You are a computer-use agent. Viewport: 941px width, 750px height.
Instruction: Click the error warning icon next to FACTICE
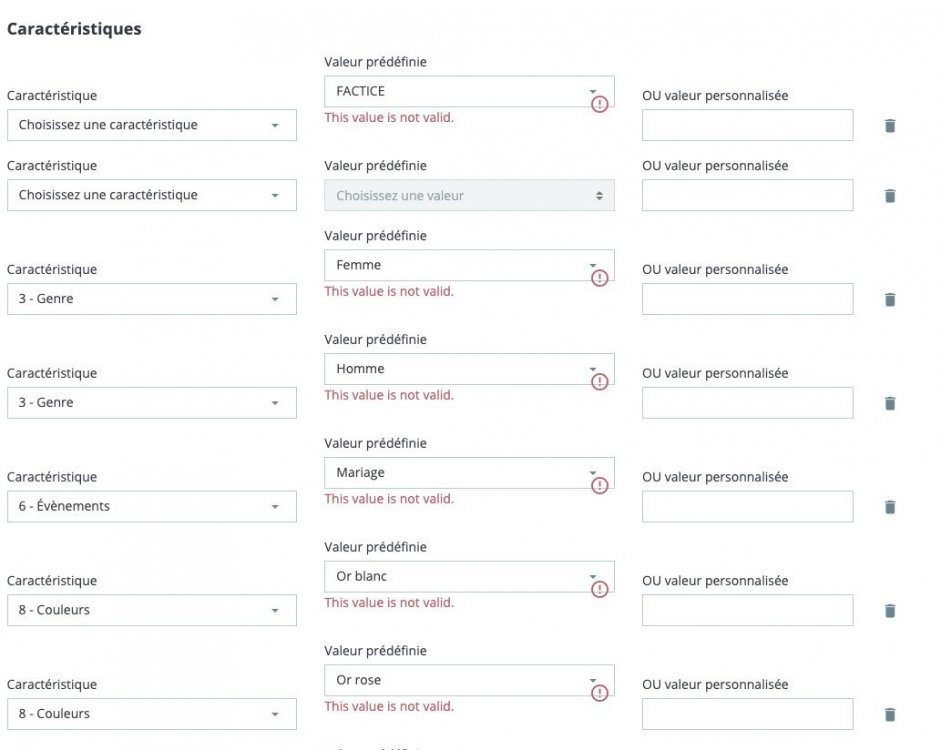(599, 103)
